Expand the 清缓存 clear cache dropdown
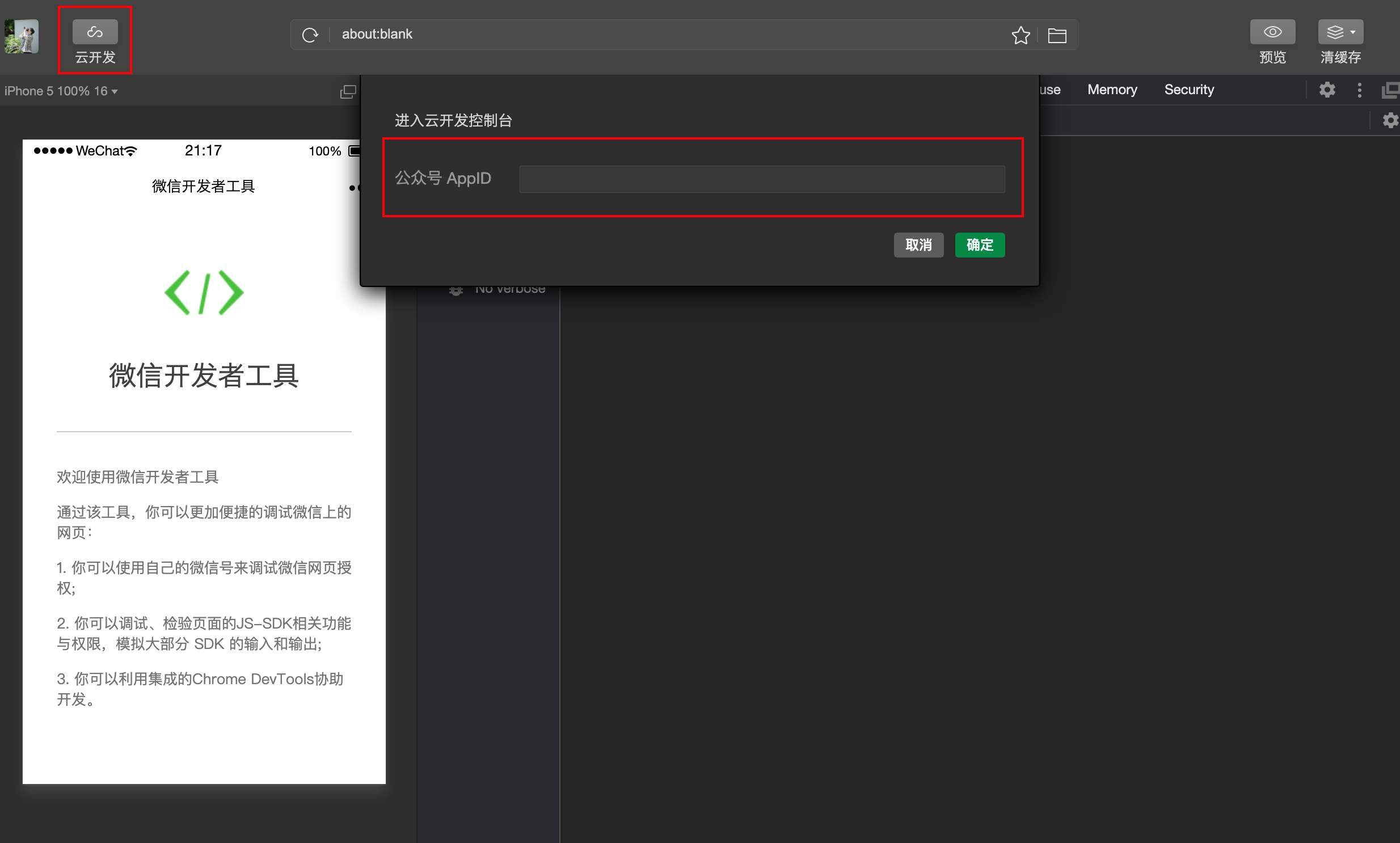This screenshot has height=843, width=1400. point(1340,32)
